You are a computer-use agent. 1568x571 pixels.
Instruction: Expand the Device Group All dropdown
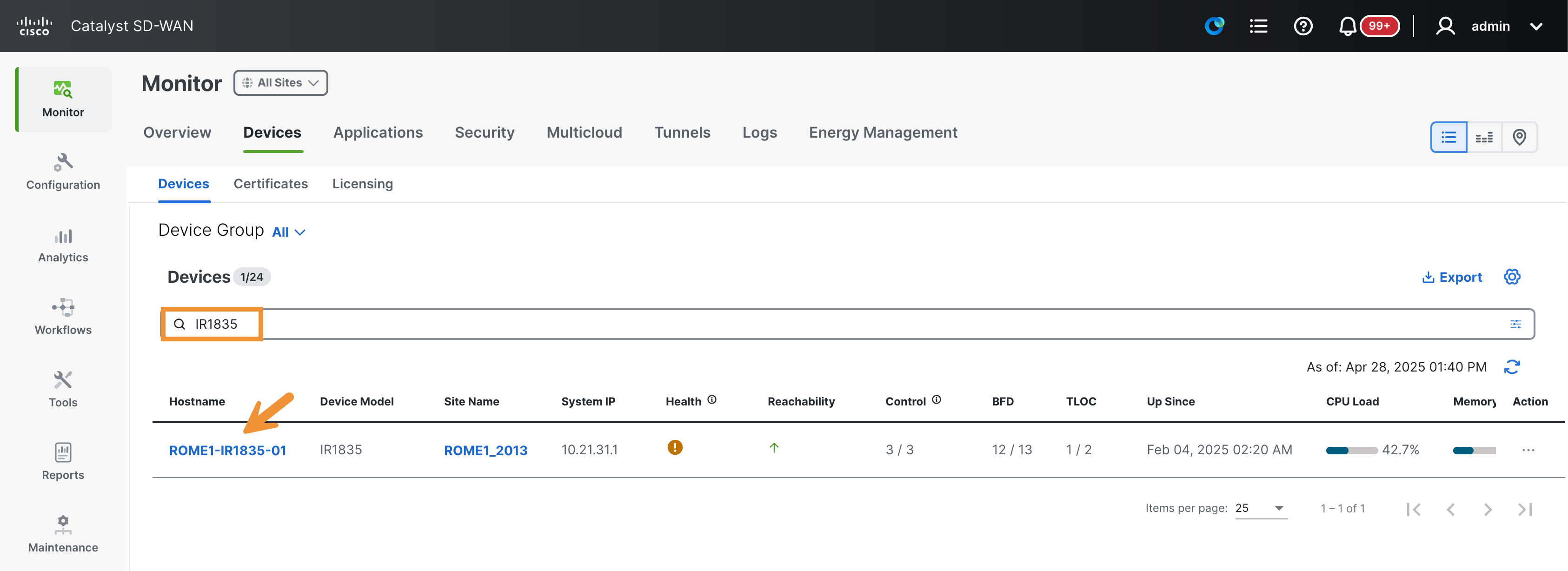point(288,232)
